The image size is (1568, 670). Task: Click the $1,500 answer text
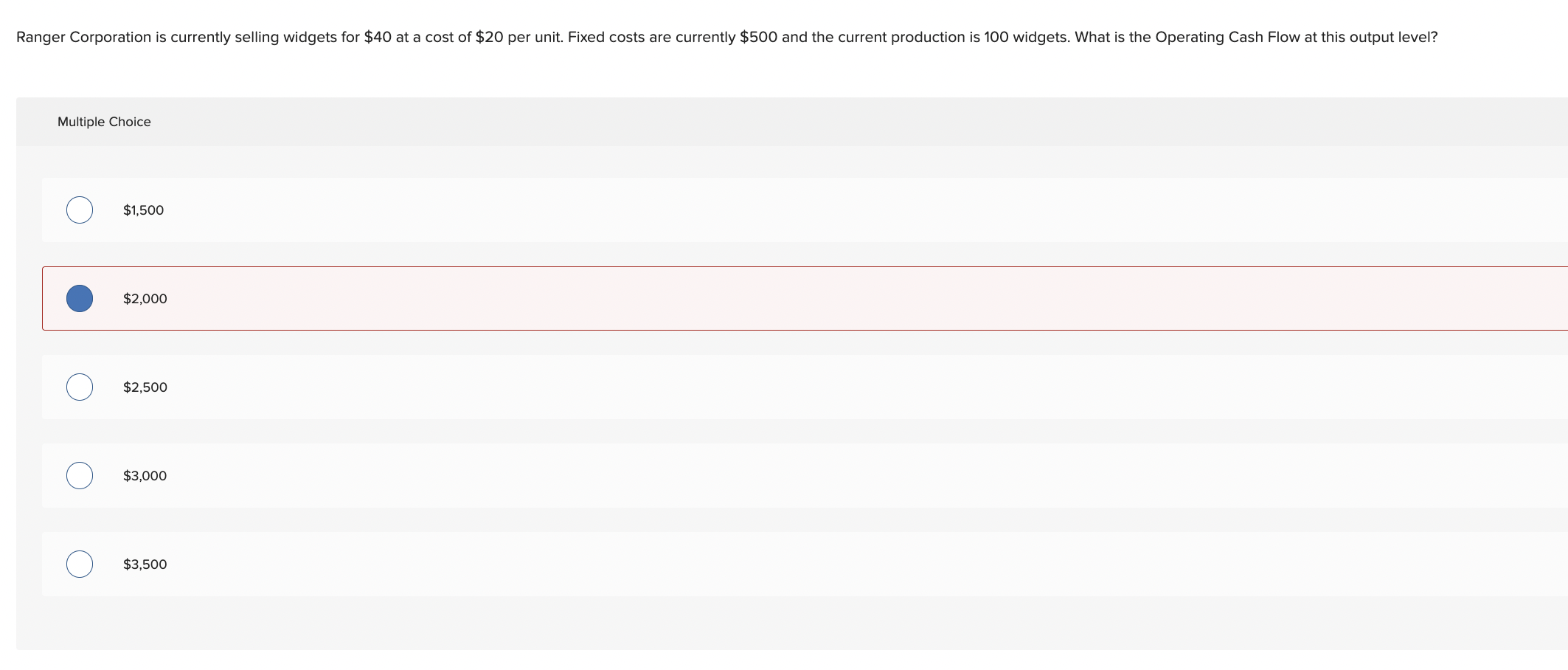143,210
